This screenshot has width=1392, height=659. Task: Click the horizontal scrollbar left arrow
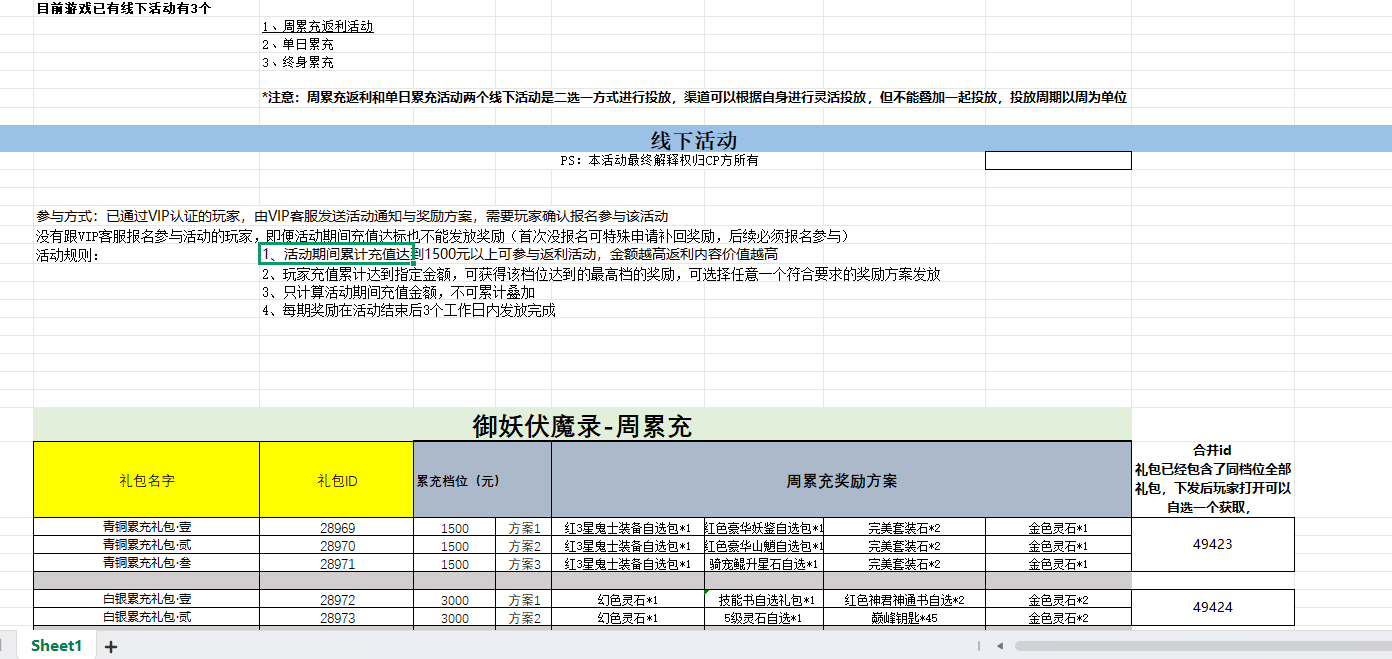click(1001, 646)
